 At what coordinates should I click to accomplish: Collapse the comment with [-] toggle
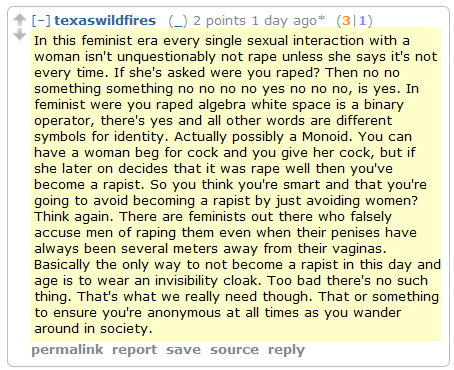coord(41,21)
